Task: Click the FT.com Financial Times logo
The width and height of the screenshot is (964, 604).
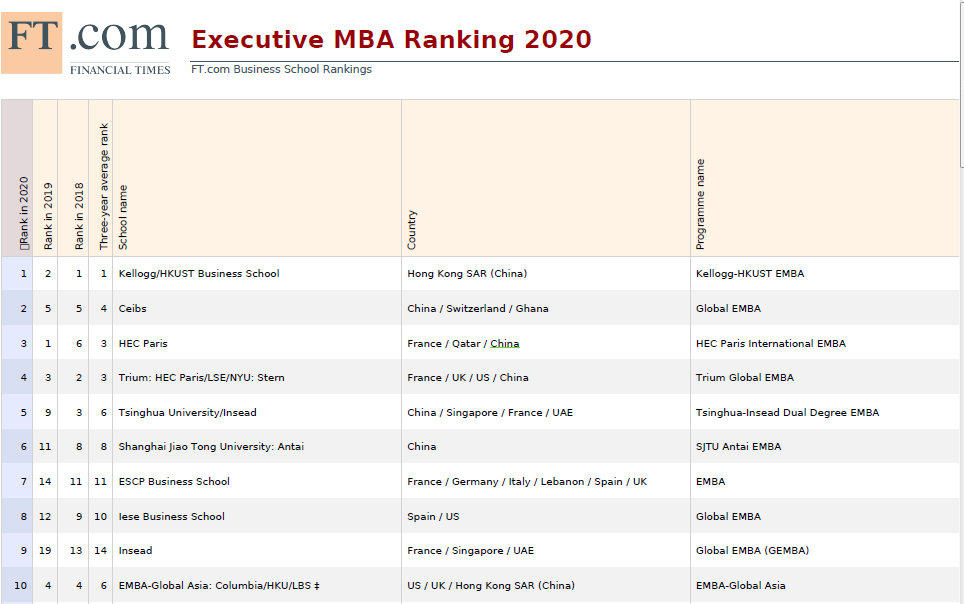Action: [86, 43]
